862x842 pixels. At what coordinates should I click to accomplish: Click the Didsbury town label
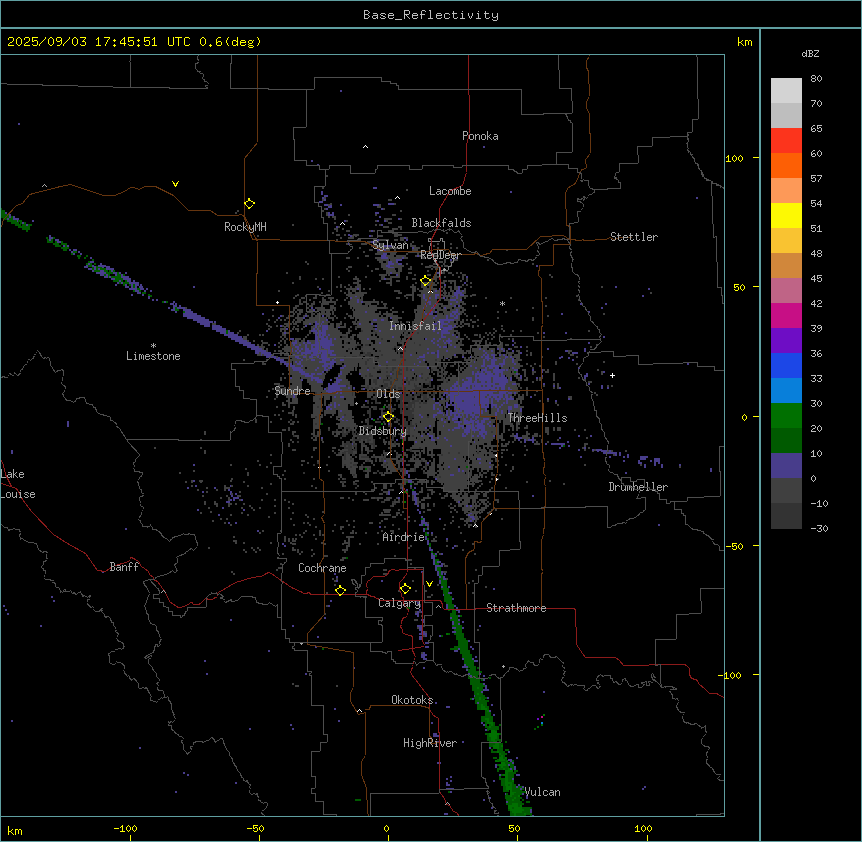383,431
